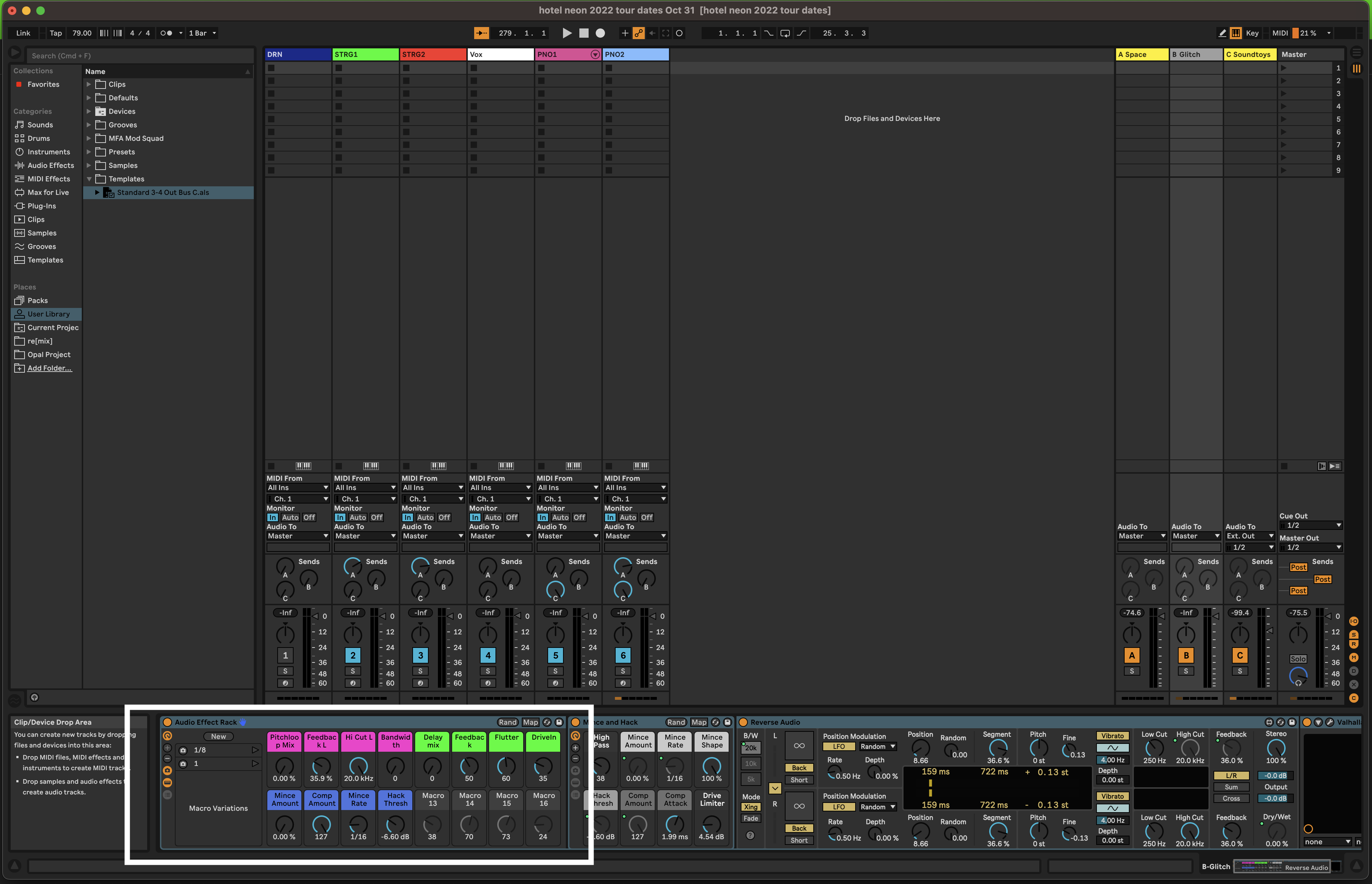Toggle the Follow playback button
Viewport: 1372px width, 884px height.
[x=482, y=33]
